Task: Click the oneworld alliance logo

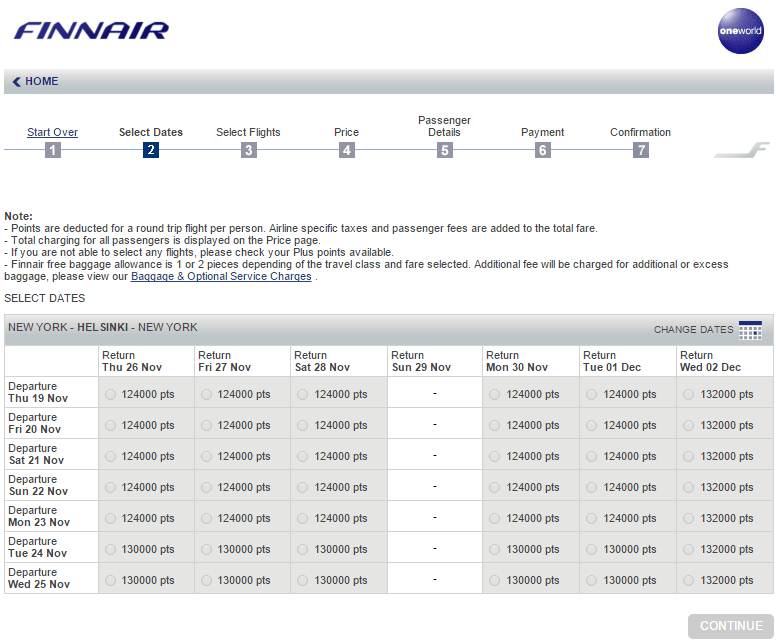Action: click(740, 31)
